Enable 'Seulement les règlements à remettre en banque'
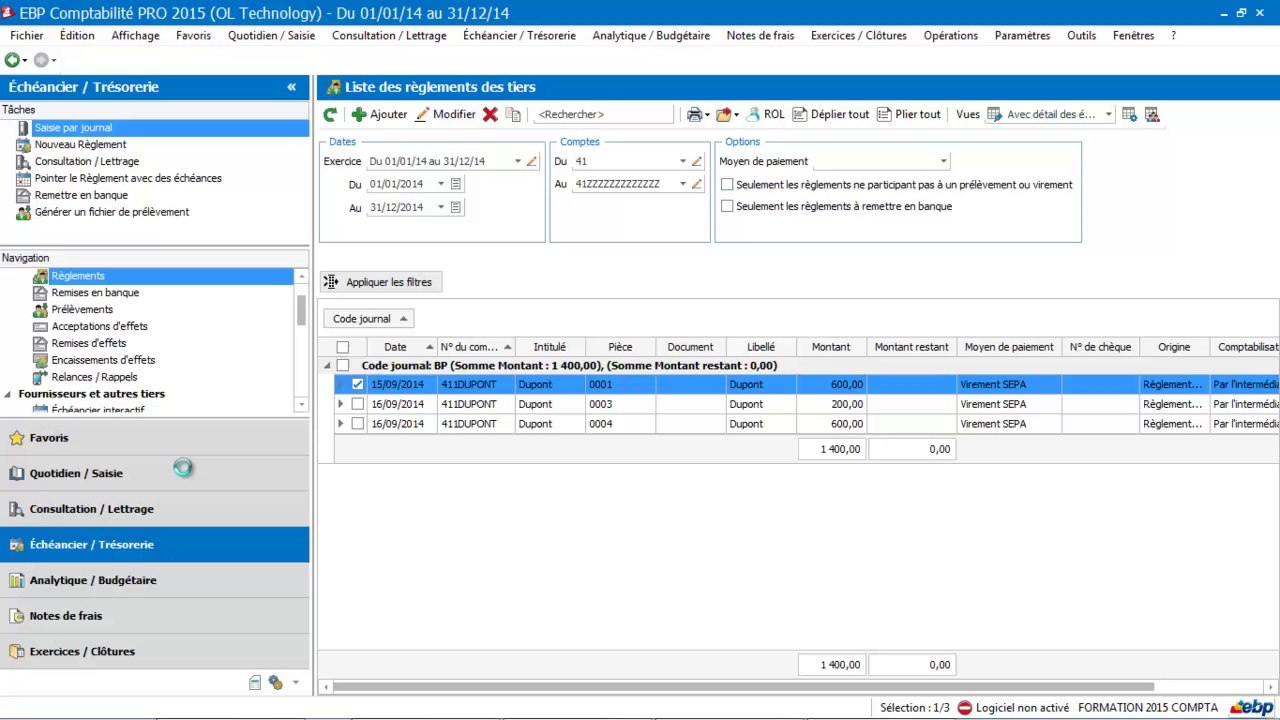 [x=727, y=206]
